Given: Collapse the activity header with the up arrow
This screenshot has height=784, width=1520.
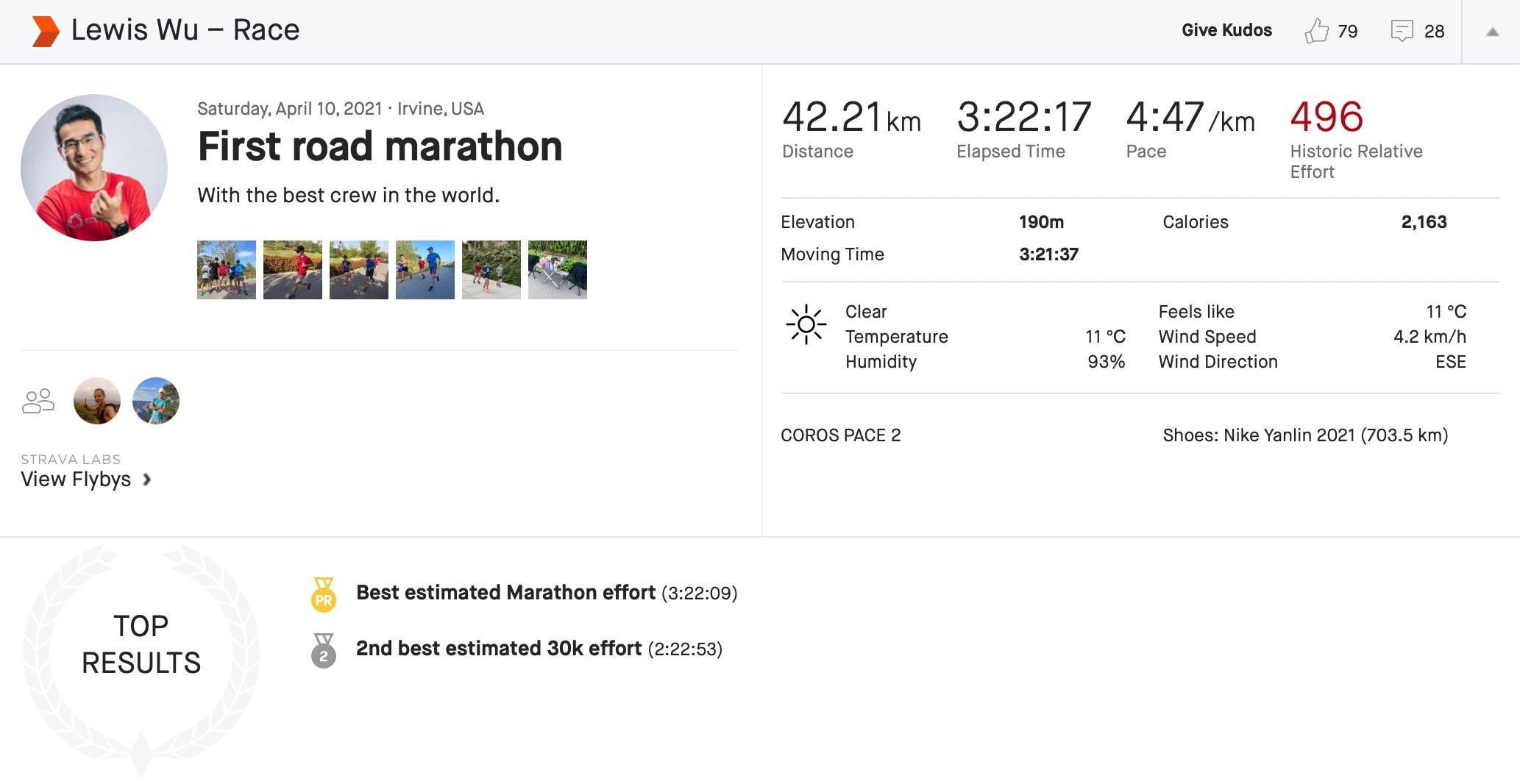Looking at the screenshot, I should click(1492, 32).
